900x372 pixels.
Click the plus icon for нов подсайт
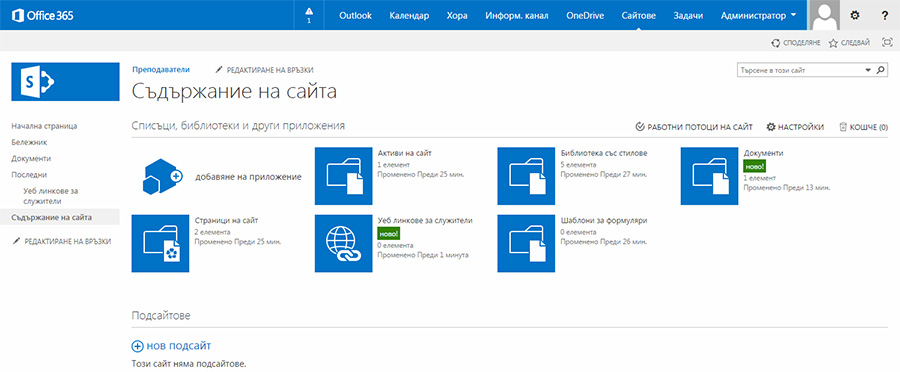coord(138,346)
